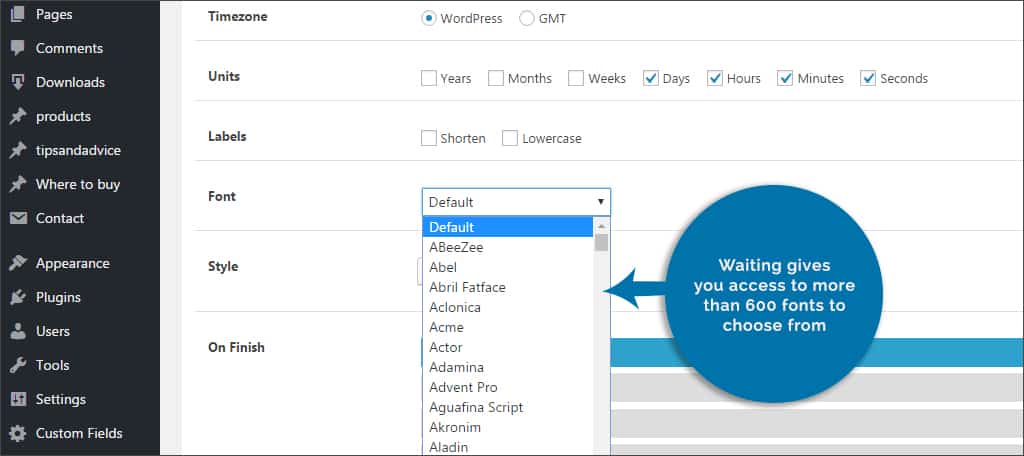This screenshot has height=456, width=1024.
Task: Toggle the Shorten labels checkbox
Action: 429,138
